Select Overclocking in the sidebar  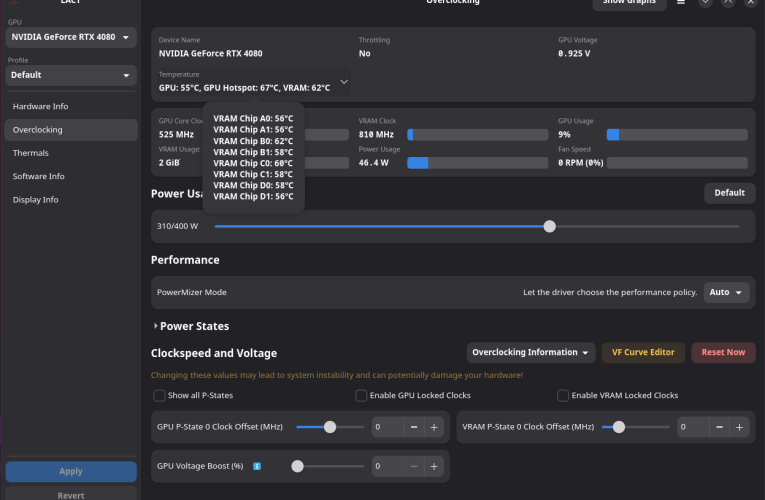click(71, 130)
